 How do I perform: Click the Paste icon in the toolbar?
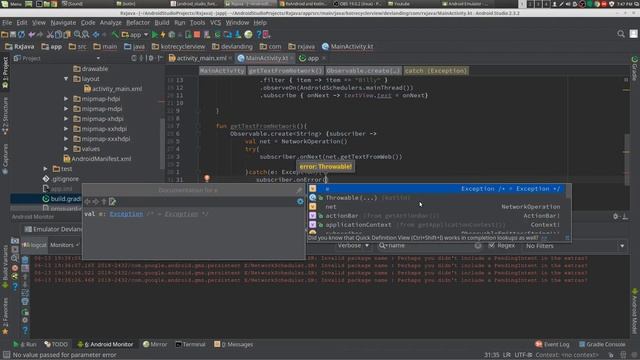click(67, 35)
